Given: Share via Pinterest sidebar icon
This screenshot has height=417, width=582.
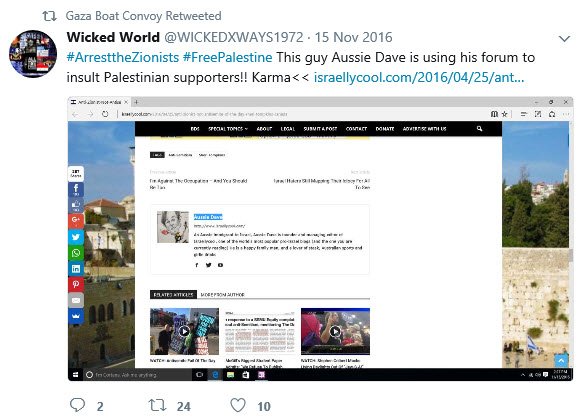Looking at the screenshot, I should click(x=76, y=284).
